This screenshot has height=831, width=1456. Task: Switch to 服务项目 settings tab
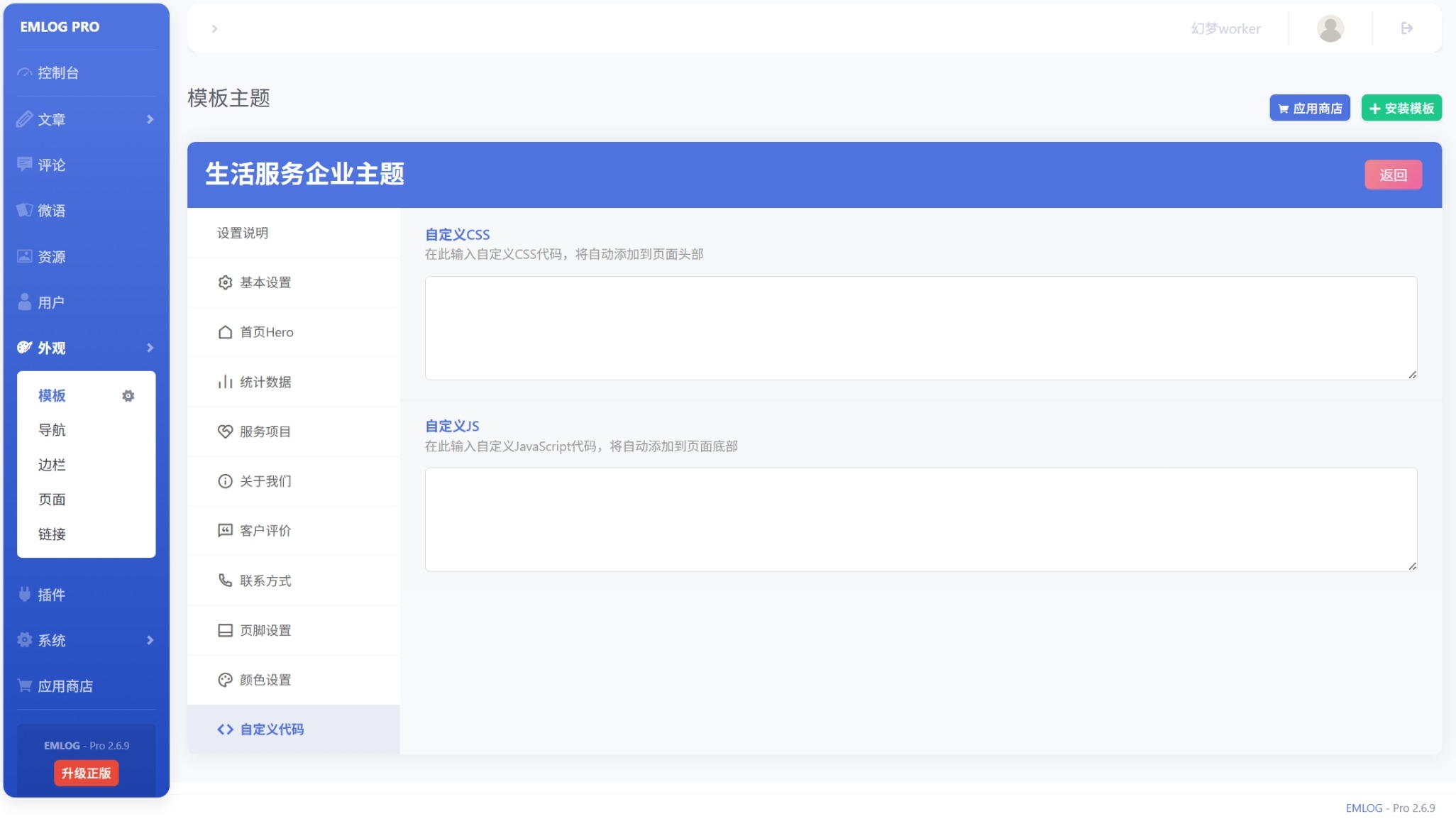click(265, 431)
